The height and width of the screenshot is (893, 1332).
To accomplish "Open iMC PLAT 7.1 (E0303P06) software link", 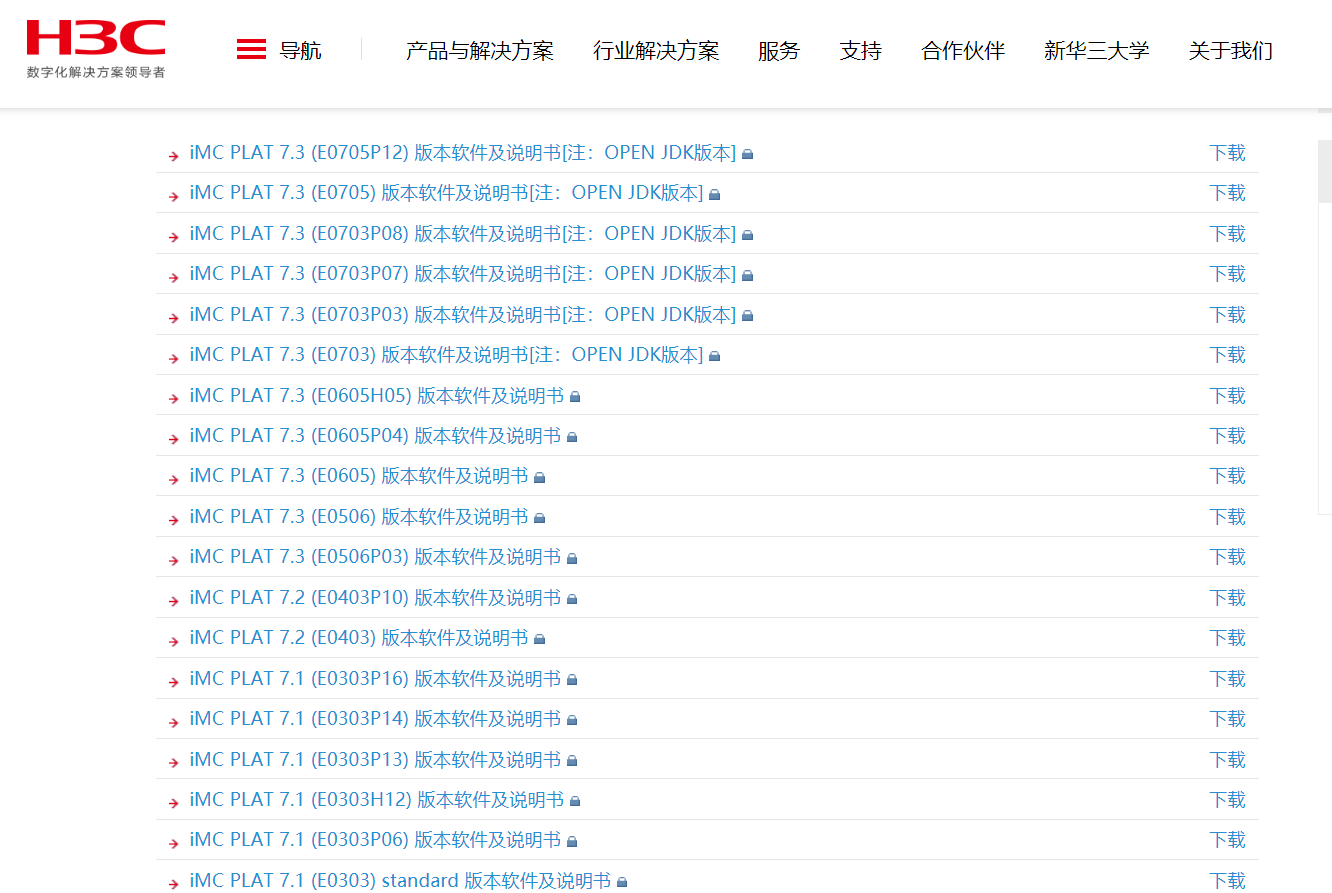I will tap(376, 840).
